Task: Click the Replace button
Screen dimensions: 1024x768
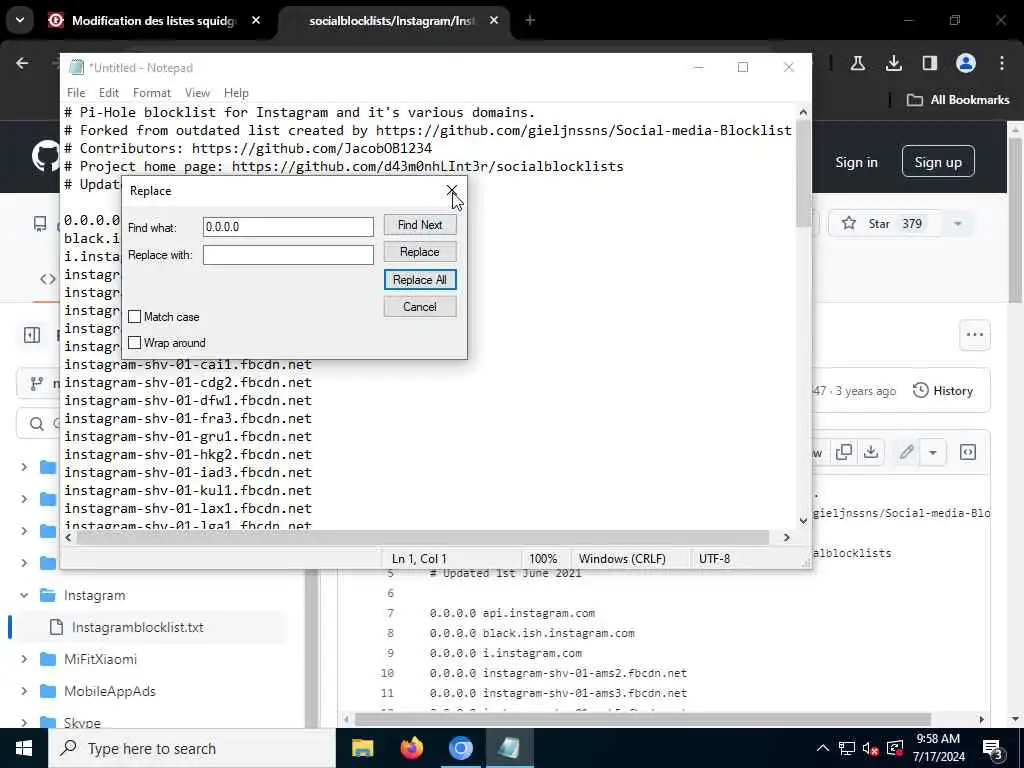Action: [420, 252]
